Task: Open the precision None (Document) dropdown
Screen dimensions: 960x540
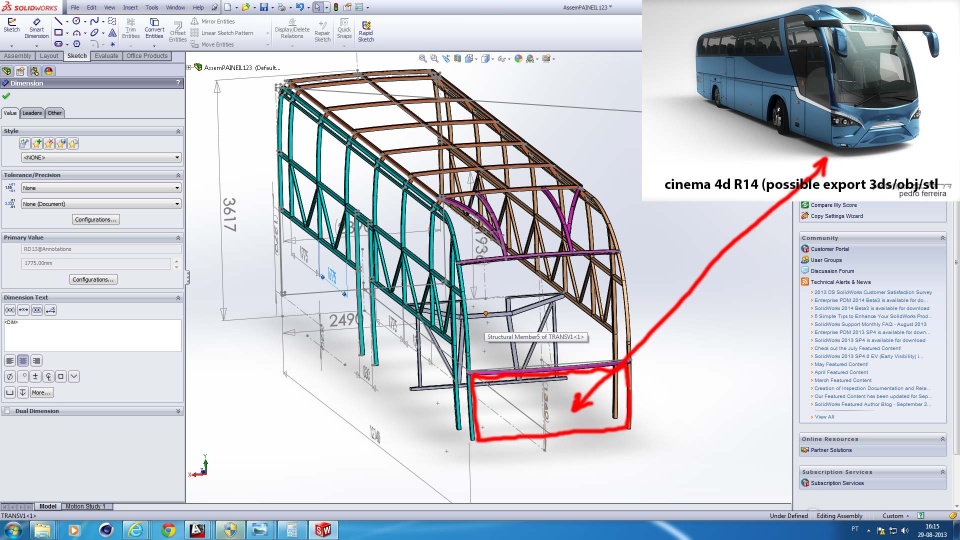Action: 101,204
